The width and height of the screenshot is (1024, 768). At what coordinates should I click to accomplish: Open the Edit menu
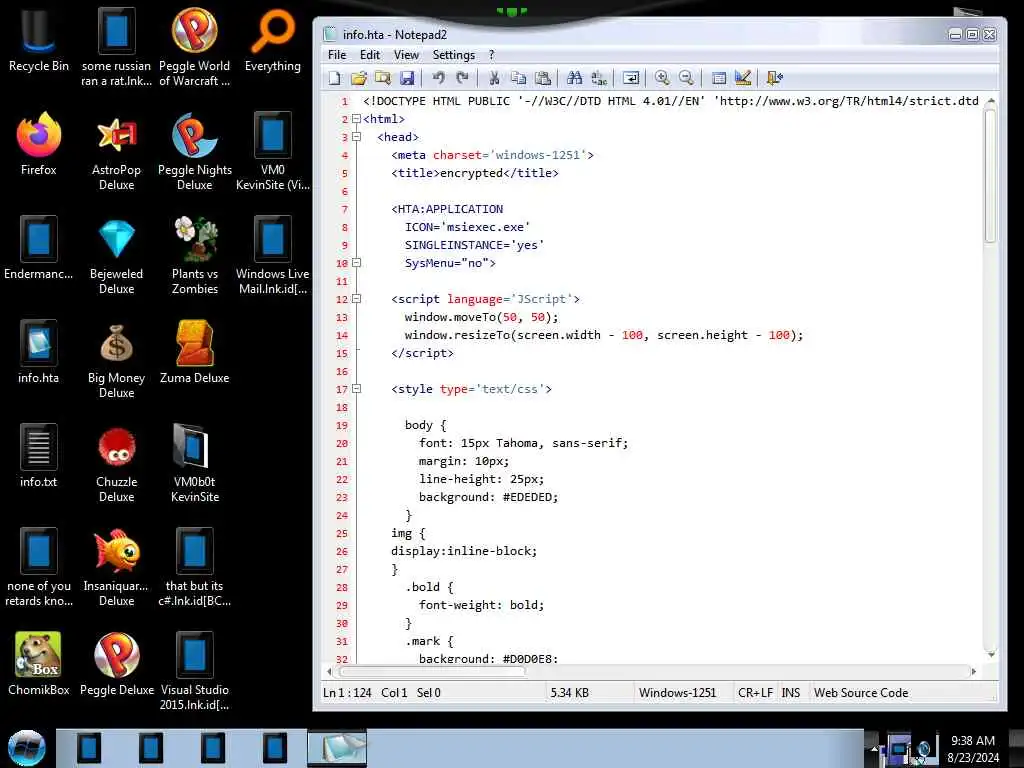[x=370, y=55]
